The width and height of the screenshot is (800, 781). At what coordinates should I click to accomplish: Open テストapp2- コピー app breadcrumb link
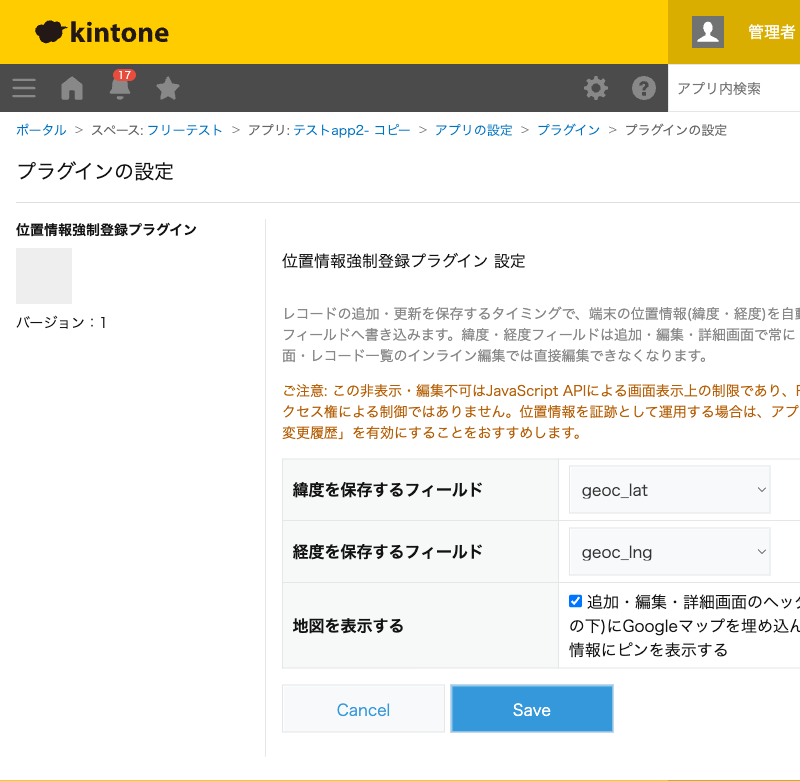(352, 130)
